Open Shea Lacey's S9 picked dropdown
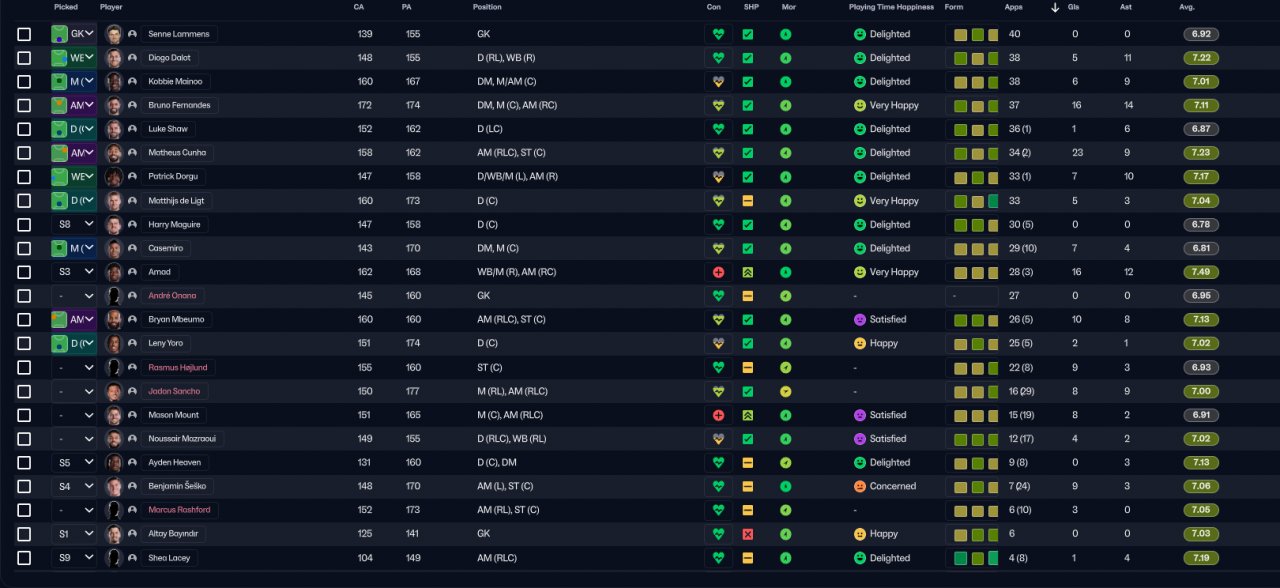 (x=74, y=558)
